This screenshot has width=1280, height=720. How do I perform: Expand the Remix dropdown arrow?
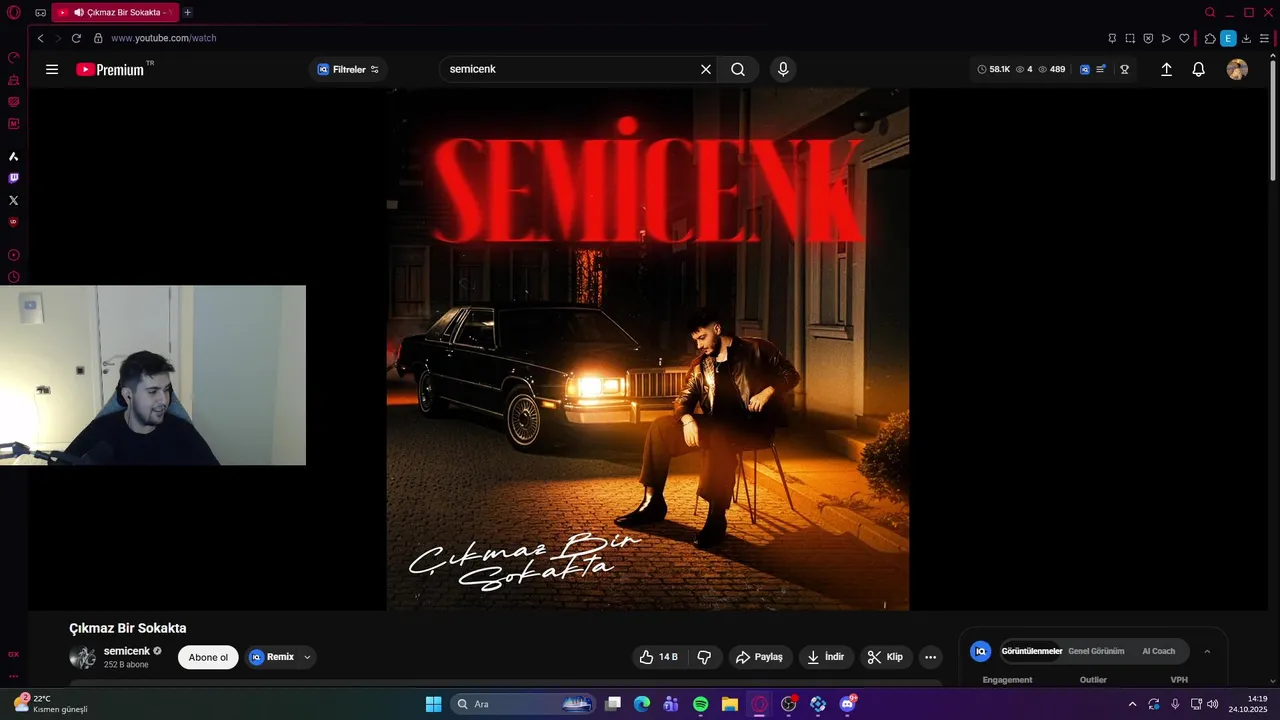point(307,657)
